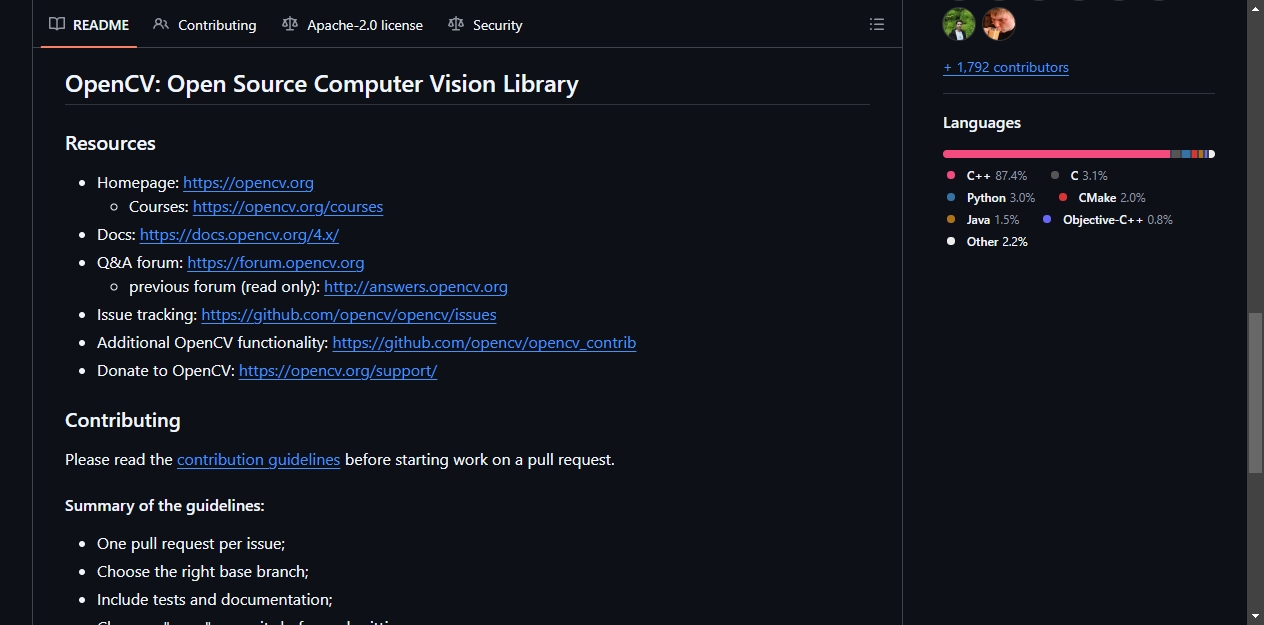Click the orange dot beside Java

coord(951,220)
